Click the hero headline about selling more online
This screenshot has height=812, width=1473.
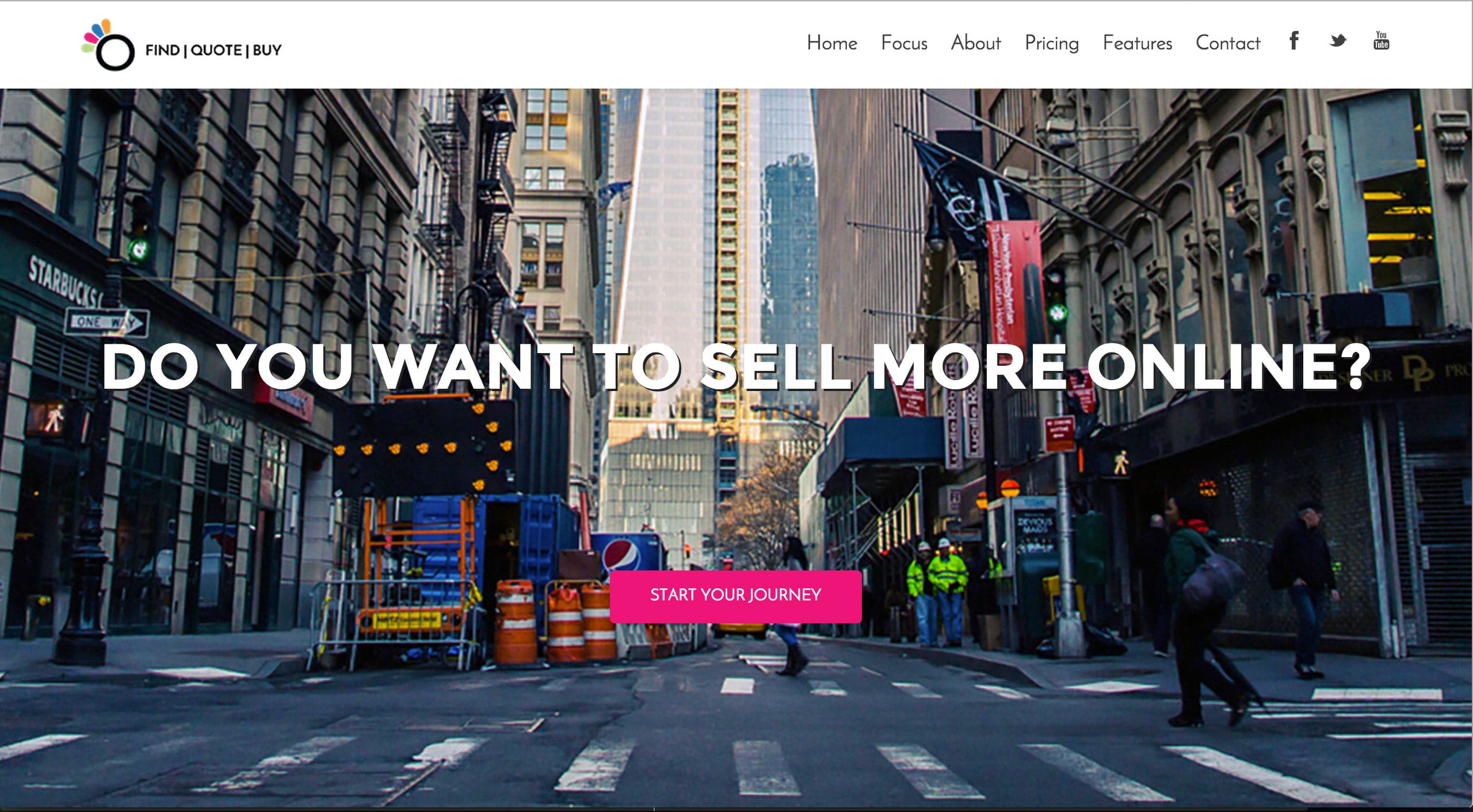(x=736, y=367)
